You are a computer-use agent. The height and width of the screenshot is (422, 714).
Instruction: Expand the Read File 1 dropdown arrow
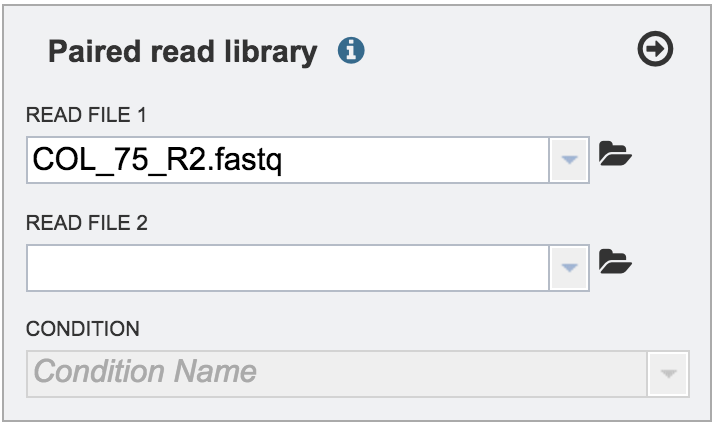[569, 160]
